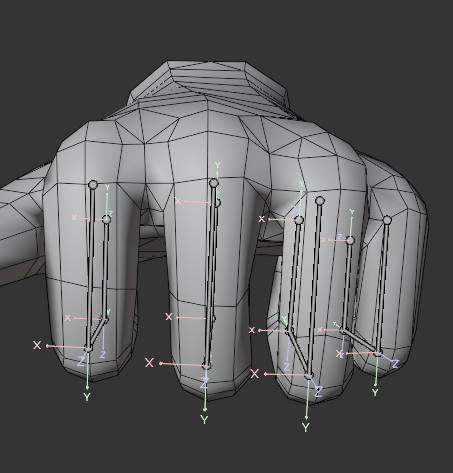453x473 pixels.
Task: Click mid-height pink X label on middle finger
Action: (169, 317)
